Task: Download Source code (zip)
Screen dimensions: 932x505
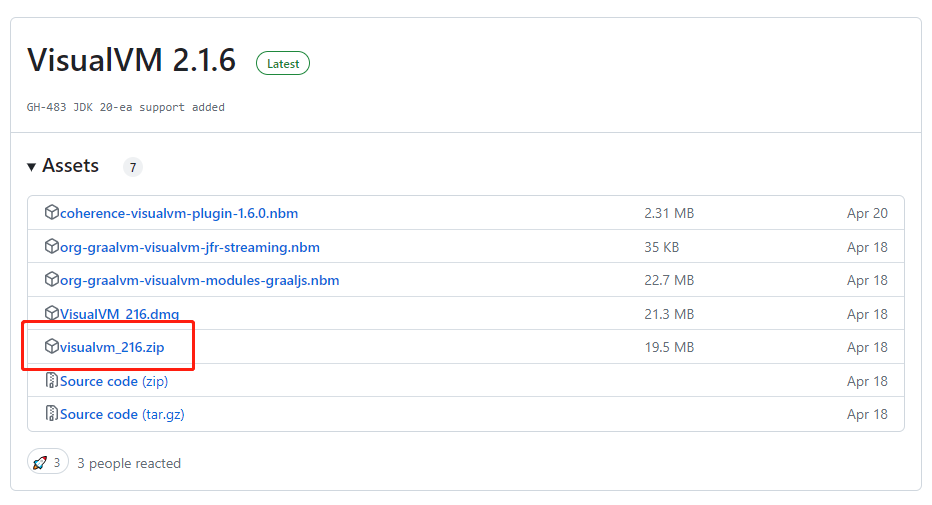Action: click(x=114, y=381)
